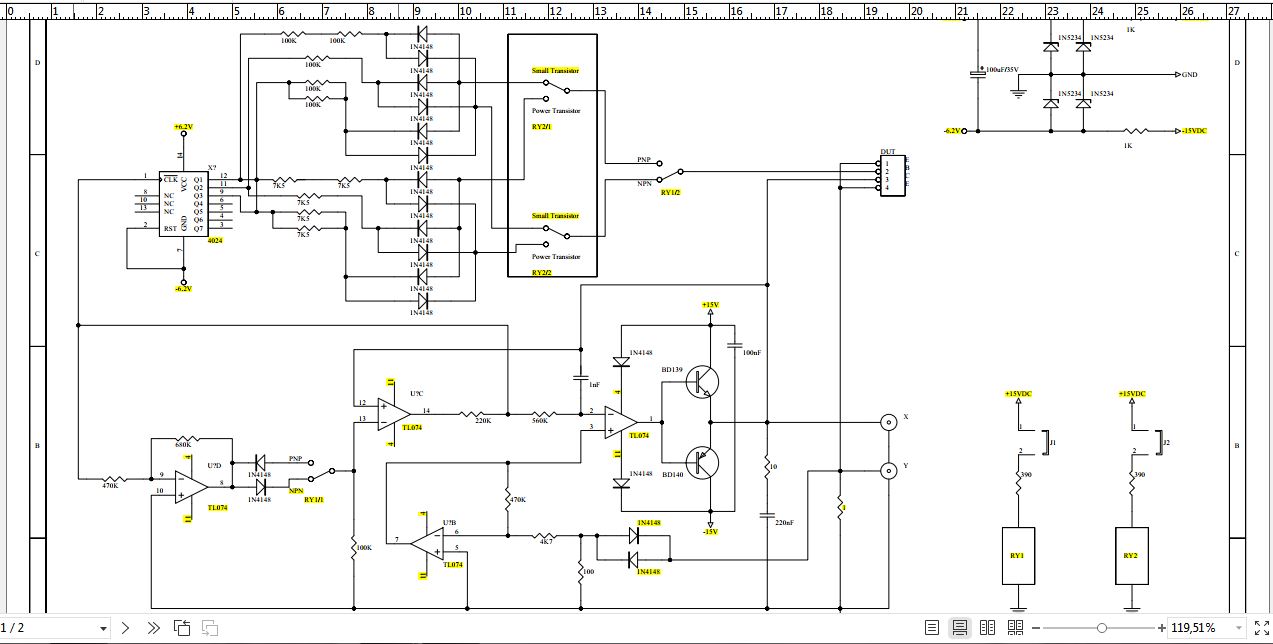Switch to two-page continuous view
The image size is (1273, 644).
pos(1016,628)
